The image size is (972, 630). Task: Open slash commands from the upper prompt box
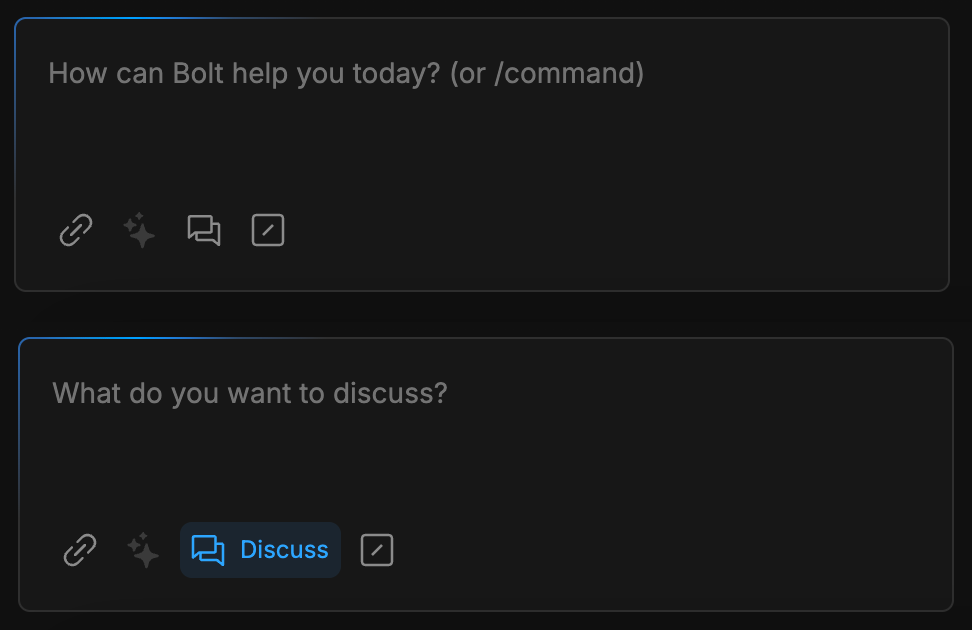pos(268,231)
